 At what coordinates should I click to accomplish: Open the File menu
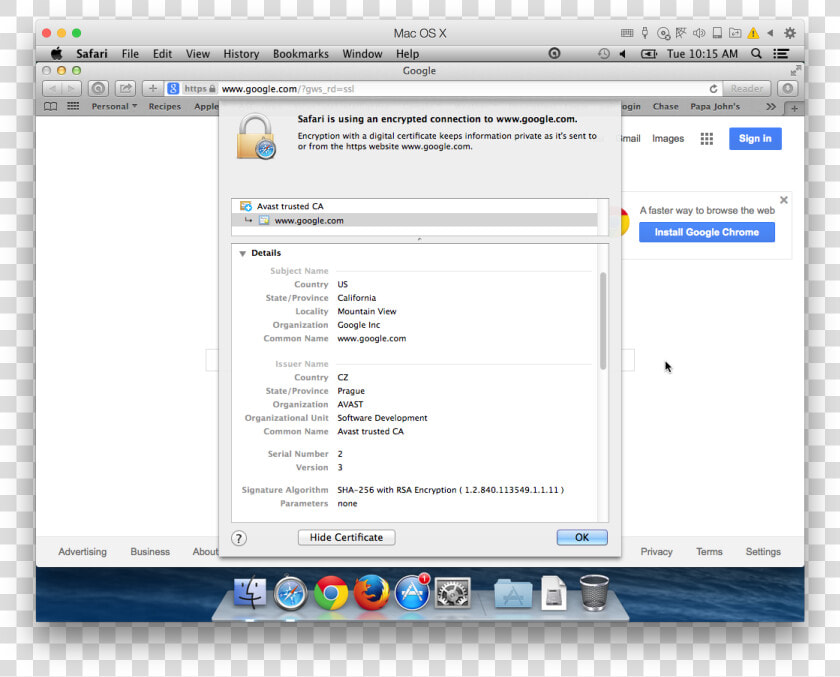(130, 54)
